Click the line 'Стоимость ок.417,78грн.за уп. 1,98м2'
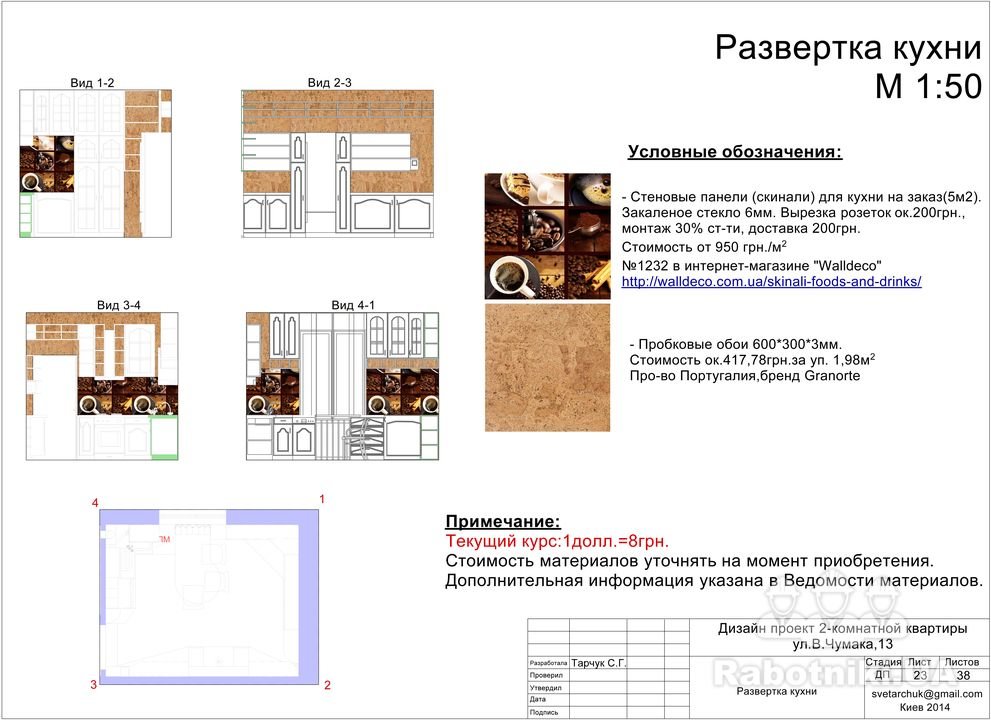 point(752,360)
